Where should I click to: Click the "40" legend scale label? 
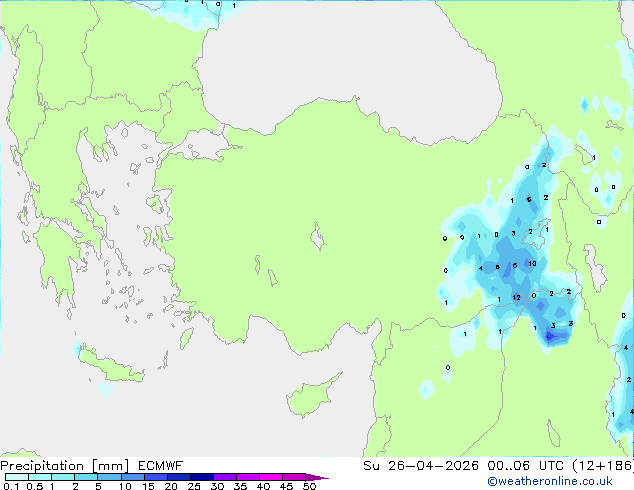click(x=263, y=486)
